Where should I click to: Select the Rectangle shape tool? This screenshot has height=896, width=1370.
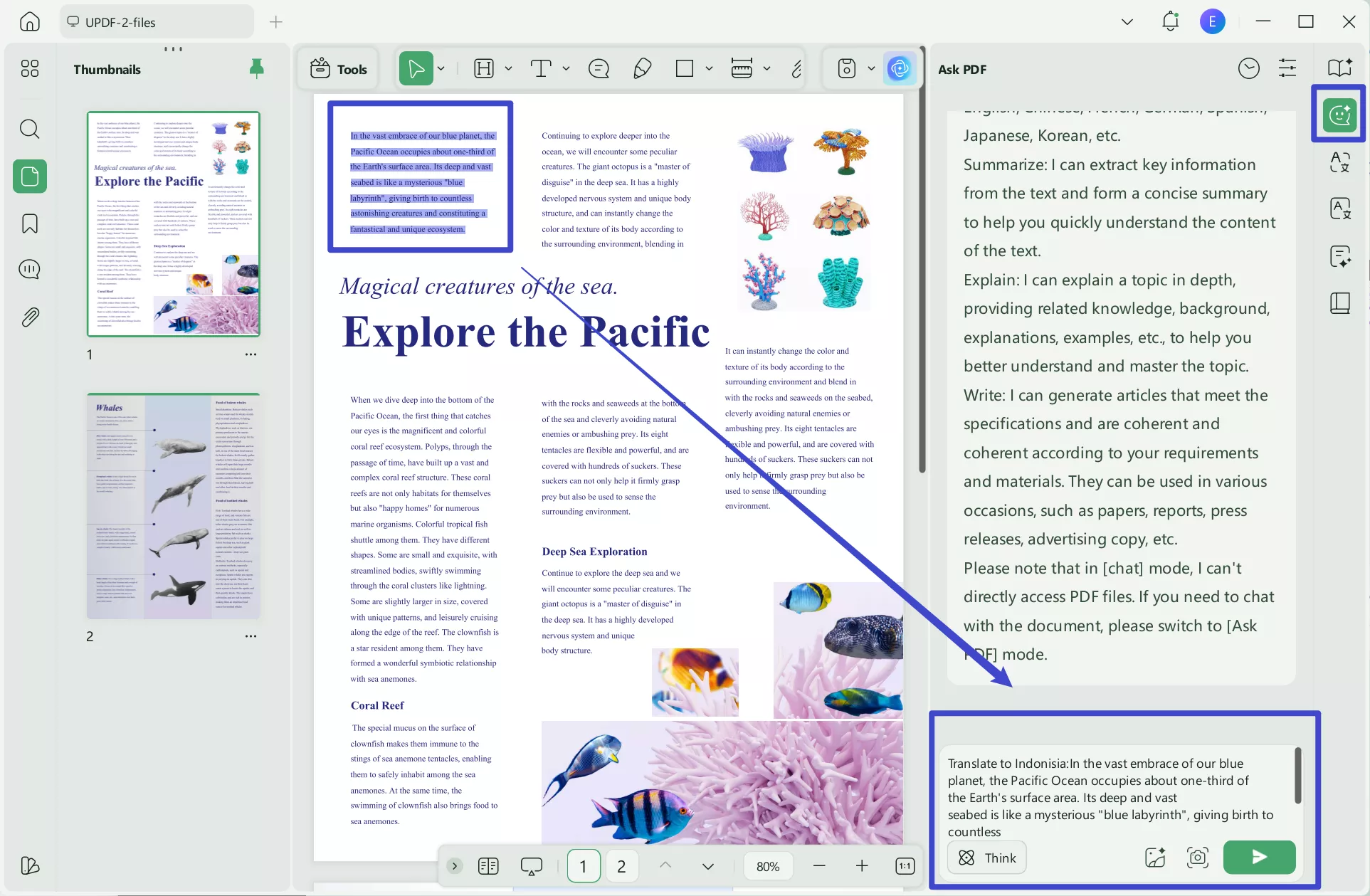coord(685,68)
